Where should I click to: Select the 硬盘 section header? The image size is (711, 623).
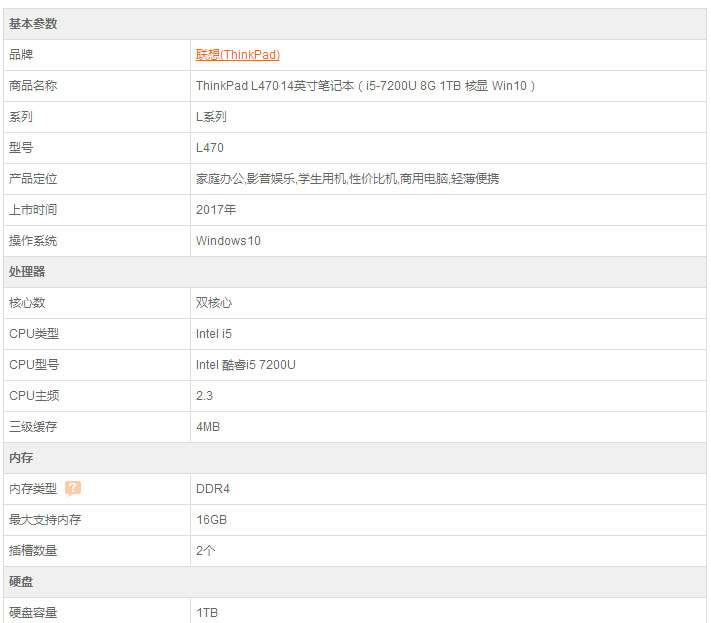click(355, 582)
